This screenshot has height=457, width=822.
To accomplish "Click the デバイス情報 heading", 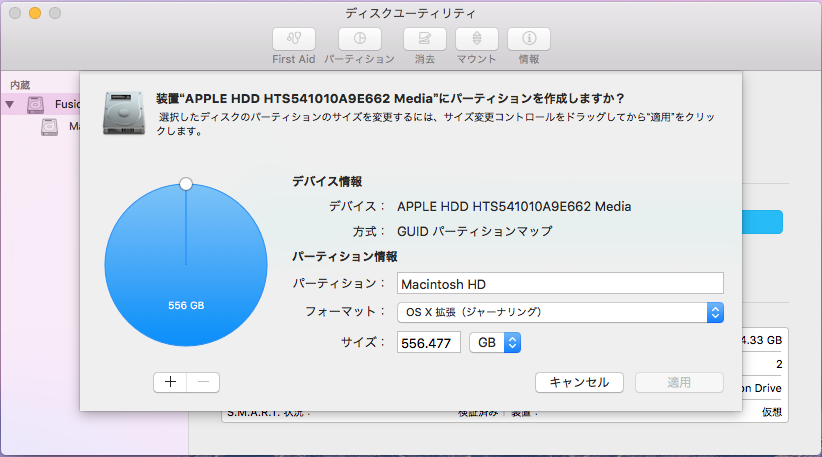I will tap(327, 181).
